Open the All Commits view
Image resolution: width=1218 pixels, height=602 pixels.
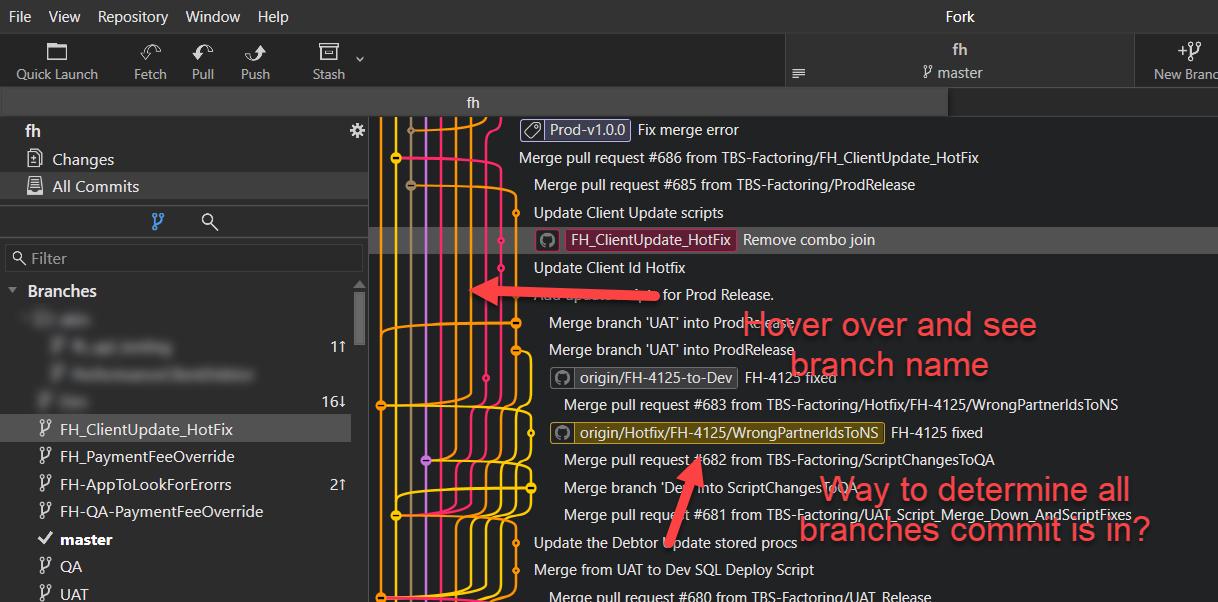97,186
